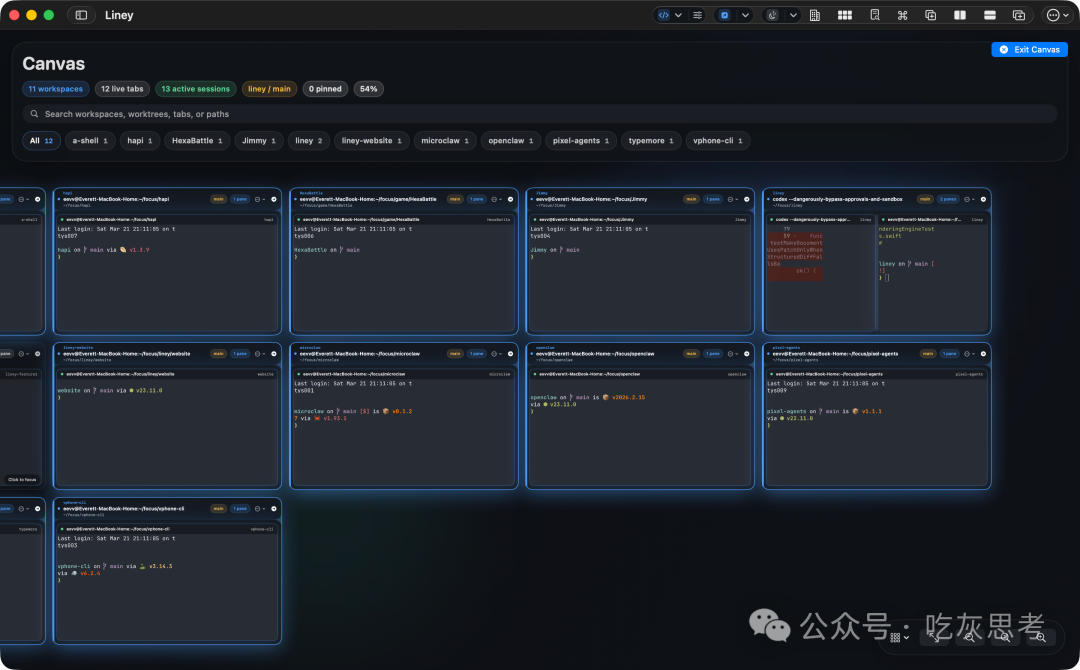
Task: Click the zoom in magnifier on canvas
Action: point(1042,637)
